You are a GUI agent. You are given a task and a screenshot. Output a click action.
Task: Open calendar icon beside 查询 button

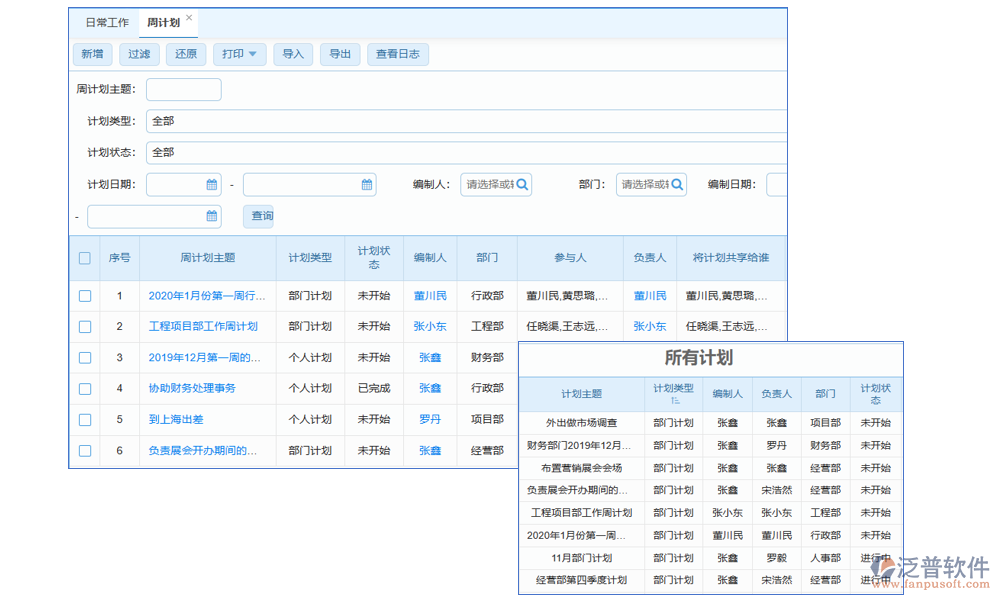(212, 216)
